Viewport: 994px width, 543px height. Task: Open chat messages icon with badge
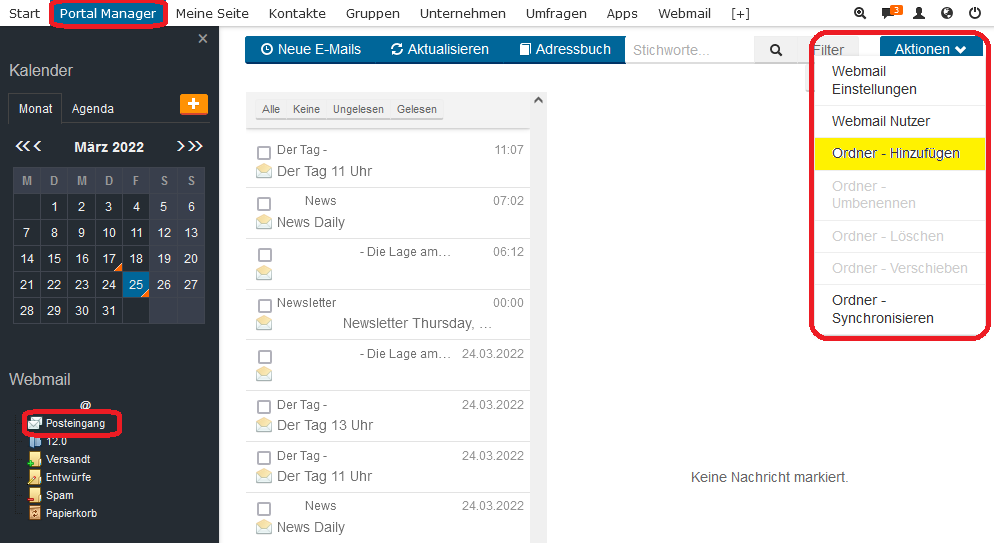(x=891, y=13)
